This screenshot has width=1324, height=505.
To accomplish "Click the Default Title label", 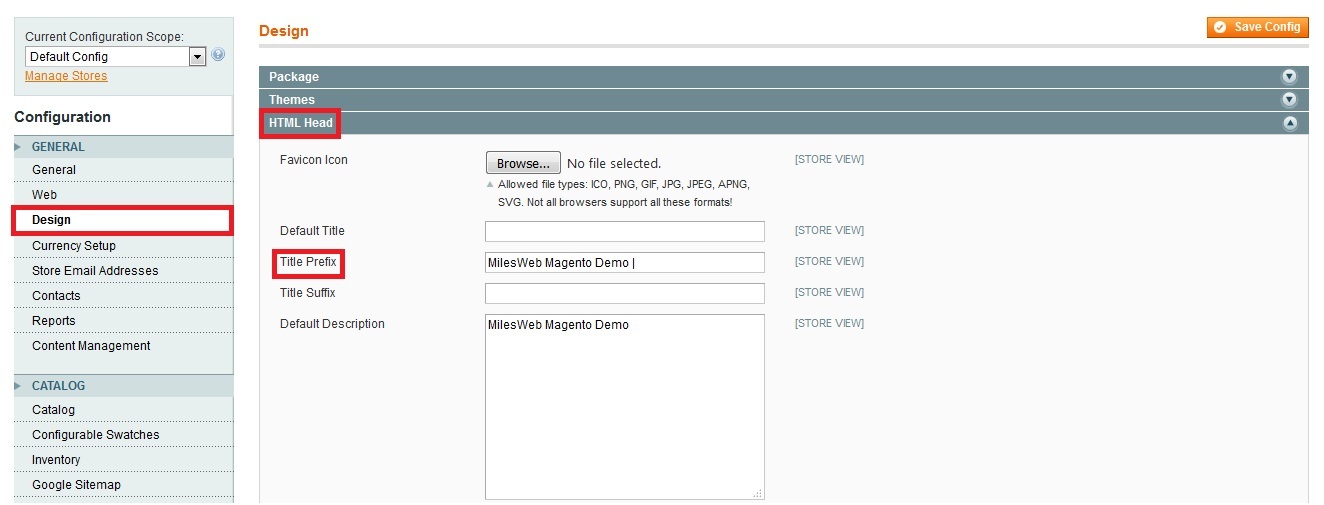I will pyautogui.click(x=312, y=231).
